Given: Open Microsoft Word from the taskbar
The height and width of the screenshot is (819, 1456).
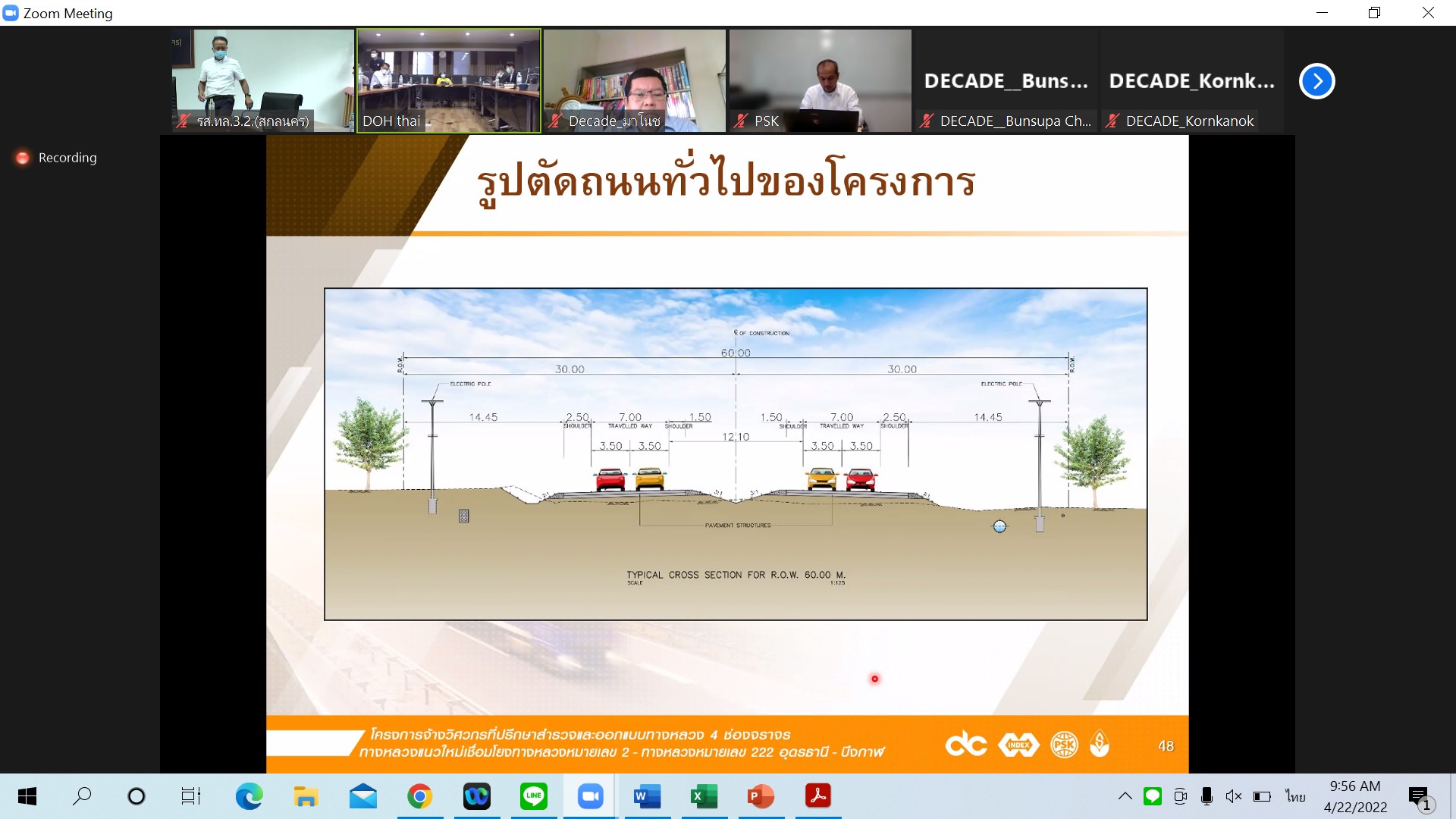Looking at the screenshot, I should 647,796.
